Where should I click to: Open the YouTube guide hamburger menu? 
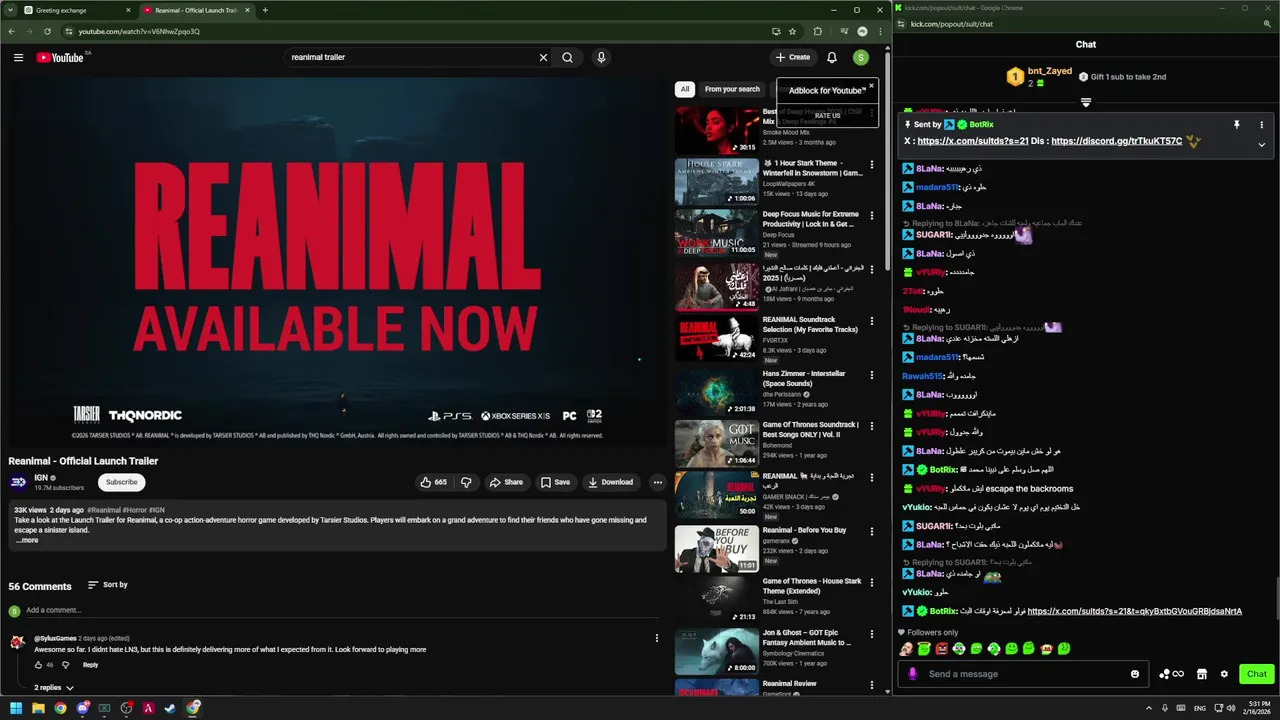[x=18, y=57]
